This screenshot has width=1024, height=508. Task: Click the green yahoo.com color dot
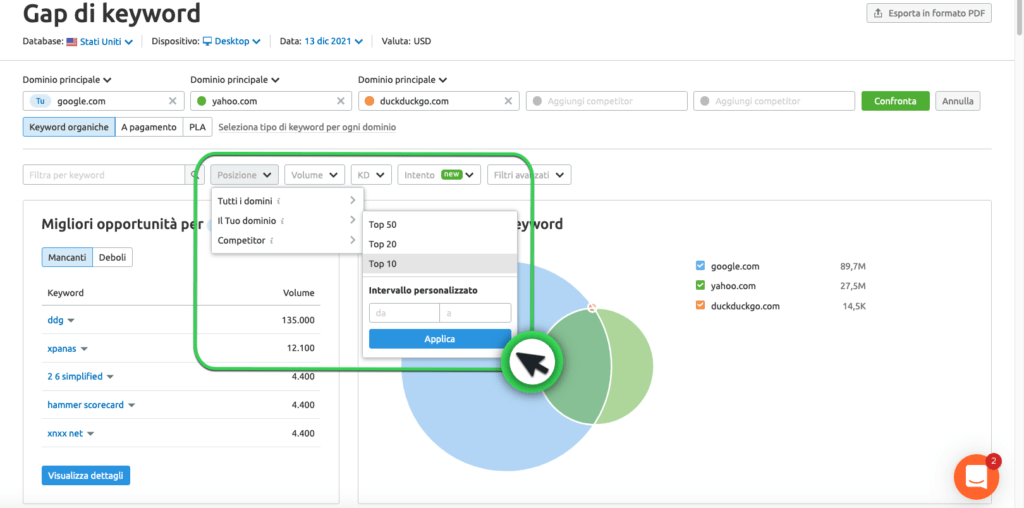pyautogui.click(x=201, y=101)
